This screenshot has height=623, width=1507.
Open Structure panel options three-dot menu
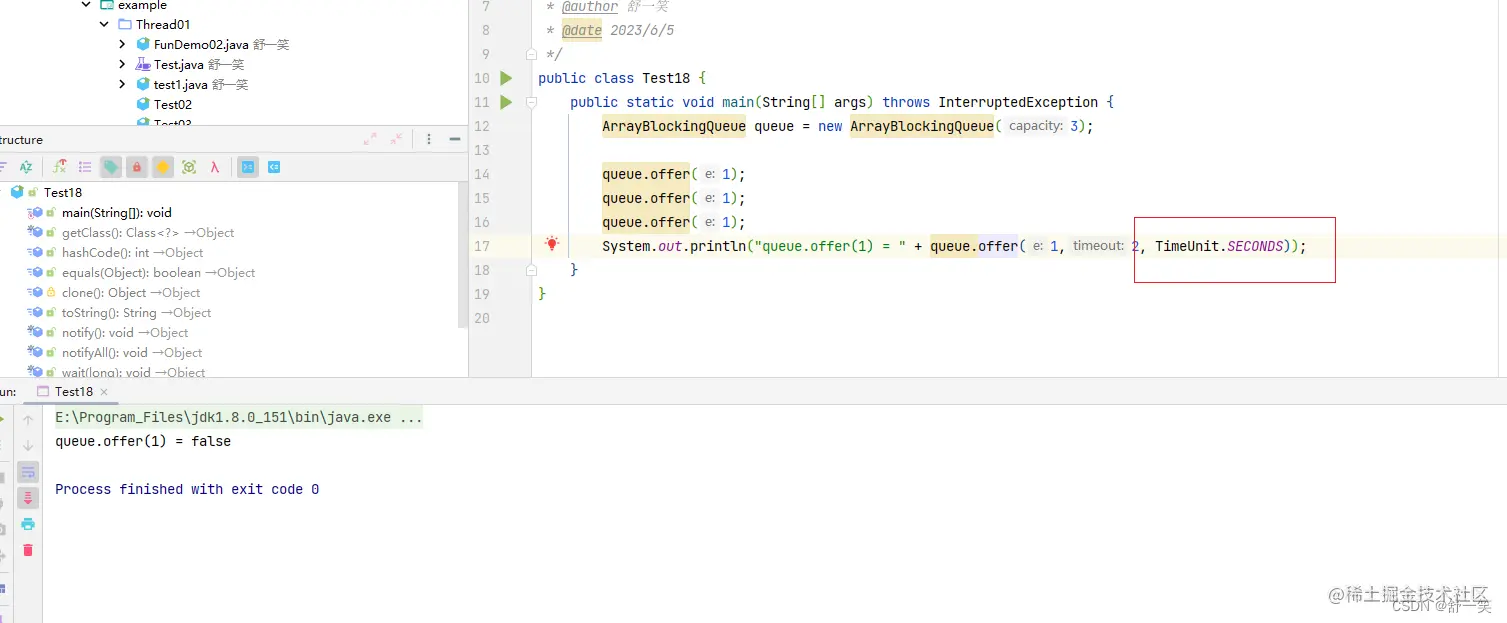click(429, 140)
